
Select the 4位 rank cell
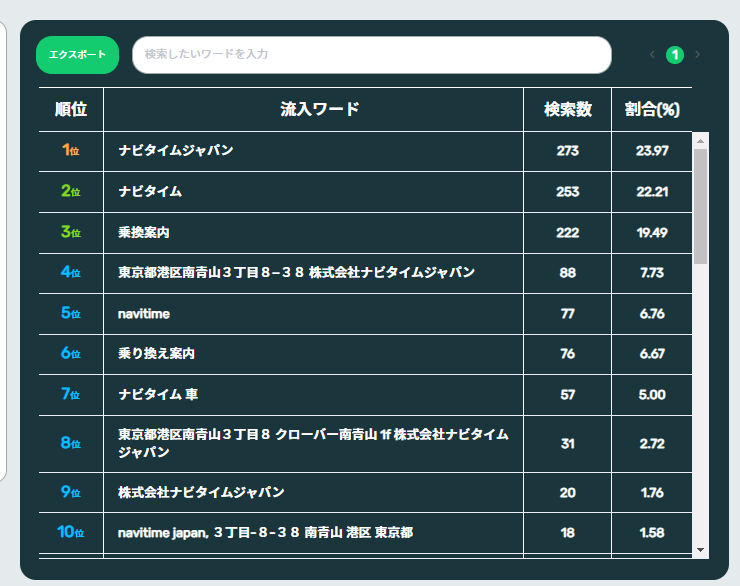71,272
